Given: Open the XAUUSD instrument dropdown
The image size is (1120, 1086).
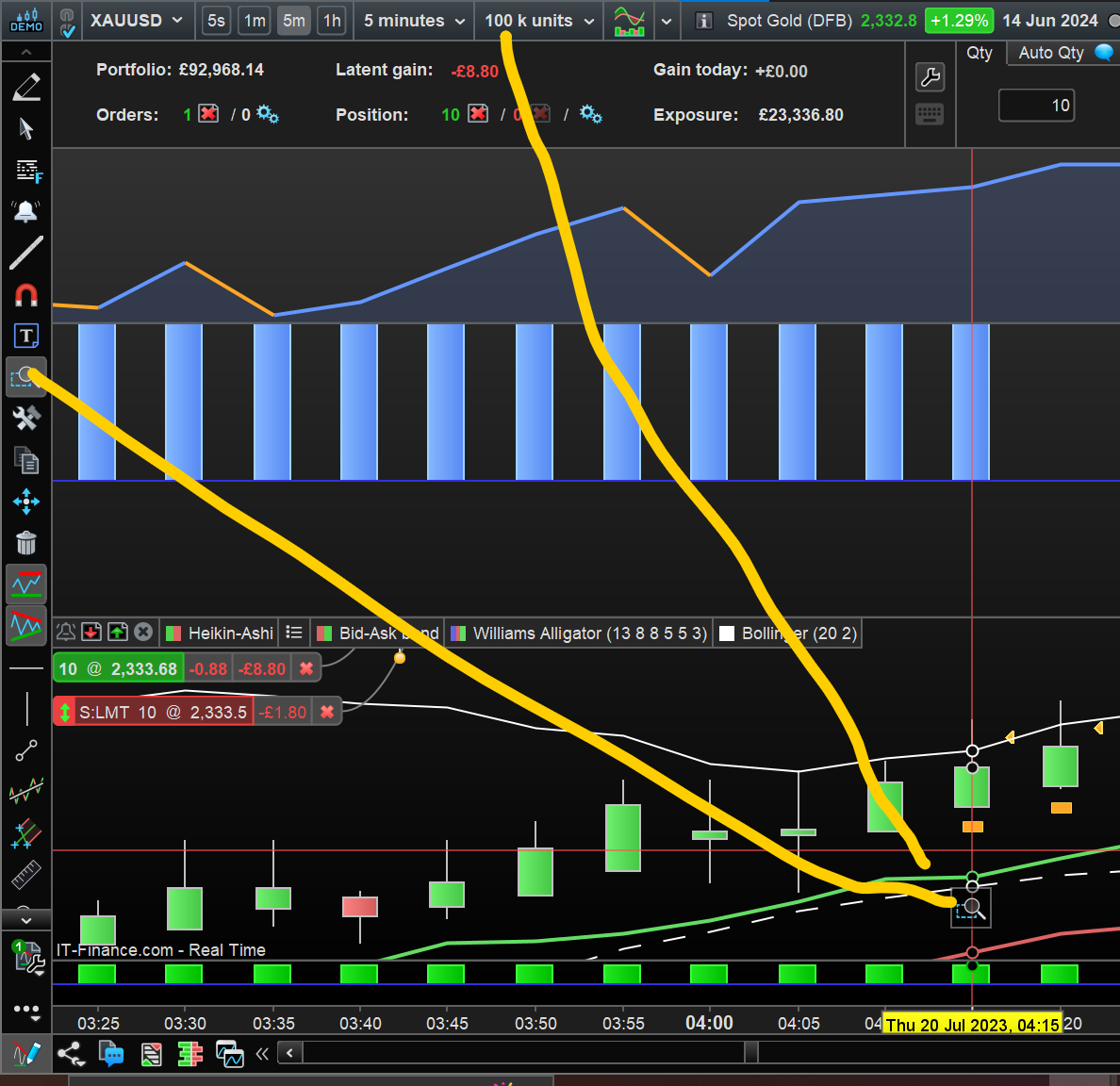Looking at the screenshot, I should click(x=136, y=21).
